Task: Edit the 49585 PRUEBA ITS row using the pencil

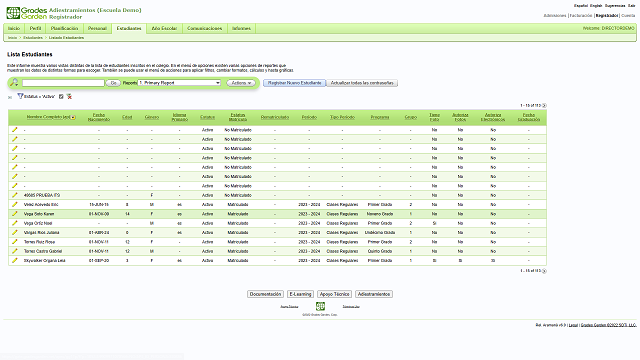Action: (x=15, y=195)
